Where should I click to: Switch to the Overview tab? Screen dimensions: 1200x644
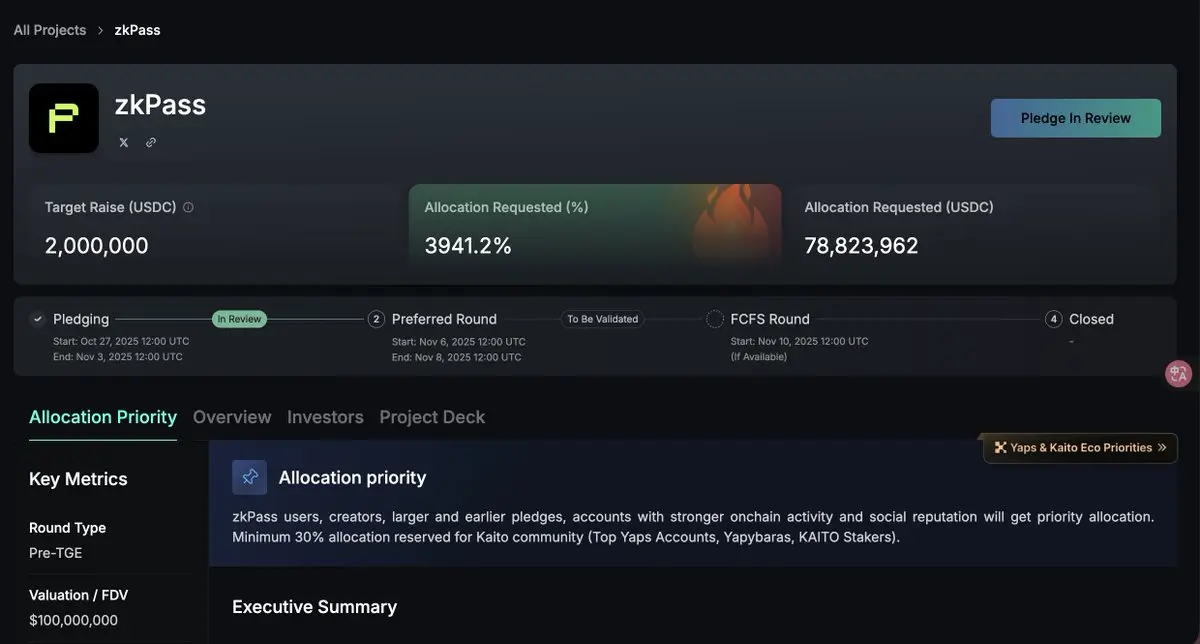coord(232,417)
